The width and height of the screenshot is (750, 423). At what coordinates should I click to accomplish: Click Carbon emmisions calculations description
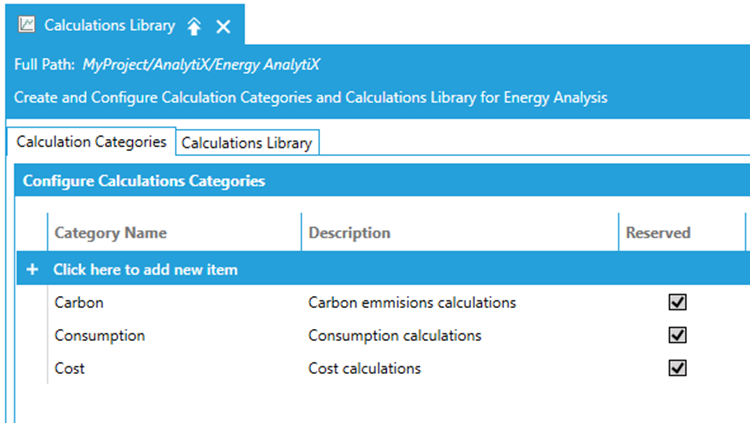click(412, 302)
